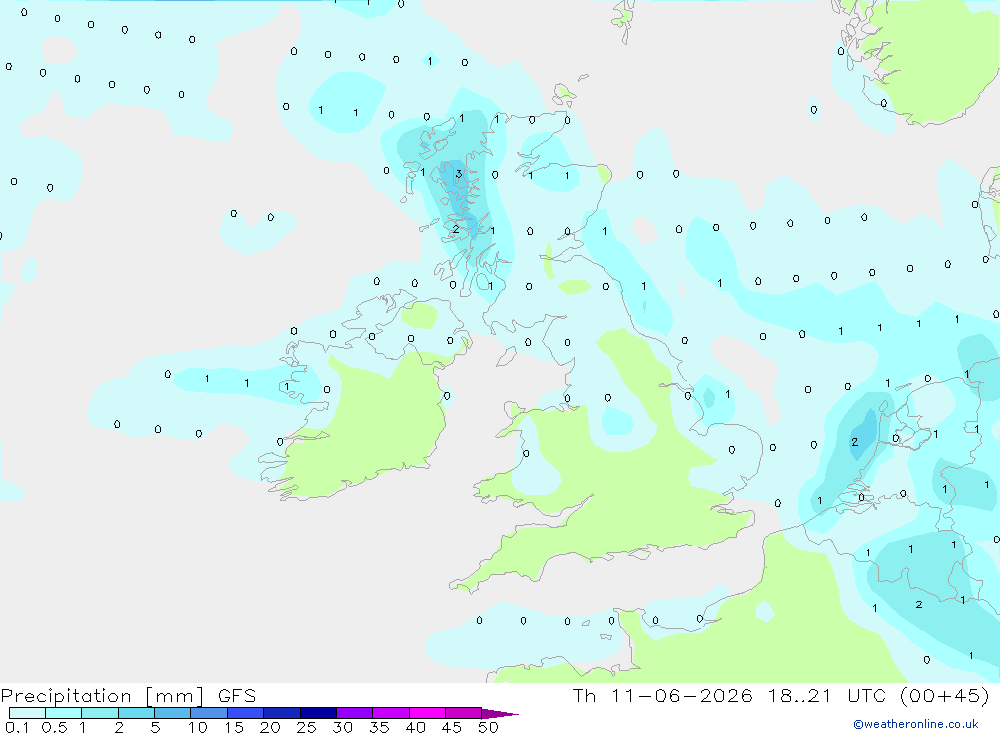Select the 30–35 mm purple legend swatch
1000x733 pixels.
pyautogui.click(x=354, y=713)
